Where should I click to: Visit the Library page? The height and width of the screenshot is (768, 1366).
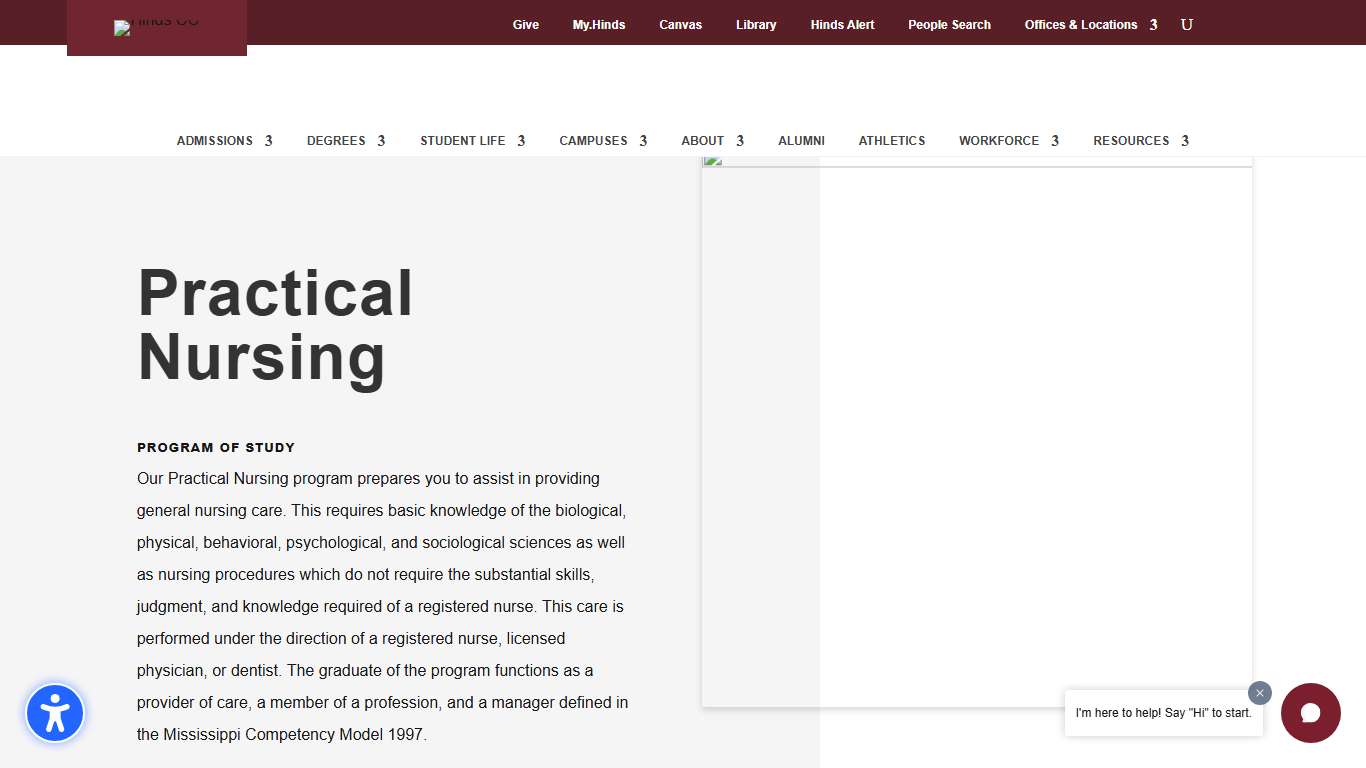pyautogui.click(x=755, y=24)
